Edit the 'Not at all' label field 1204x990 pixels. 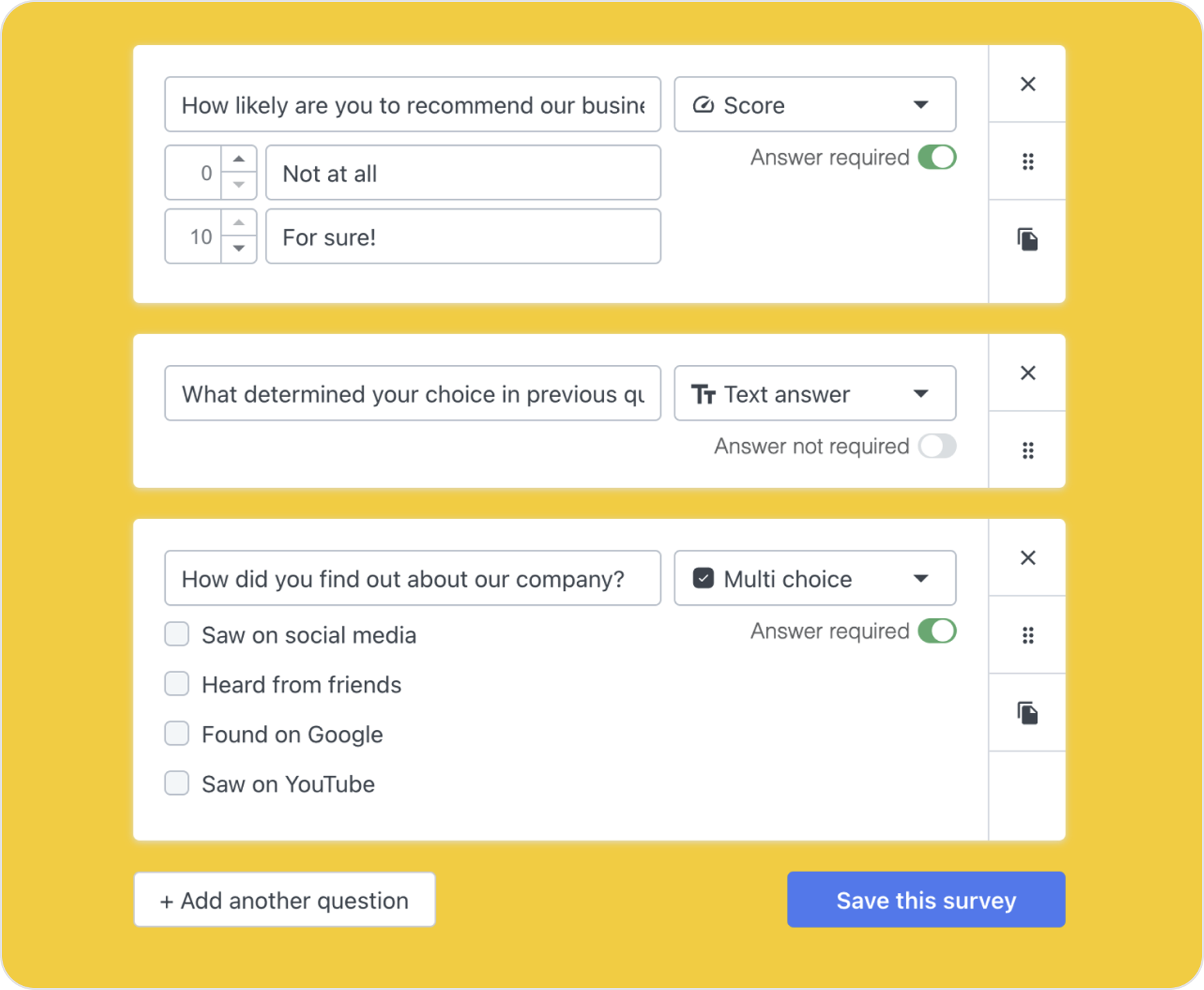[463, 173]
